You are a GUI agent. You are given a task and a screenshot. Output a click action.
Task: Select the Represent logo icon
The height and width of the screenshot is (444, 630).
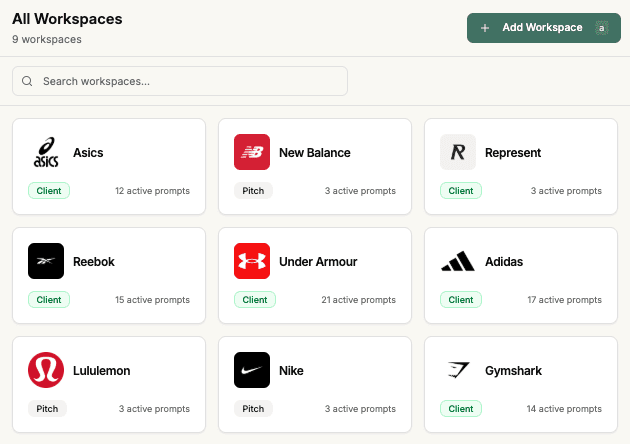coord(458,153)
